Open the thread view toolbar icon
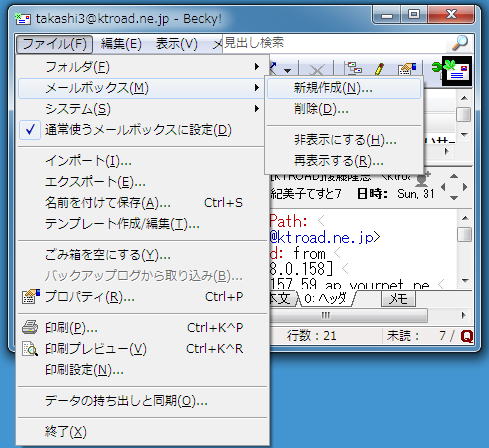Screen dimensions: 489x448 point(354,68)
